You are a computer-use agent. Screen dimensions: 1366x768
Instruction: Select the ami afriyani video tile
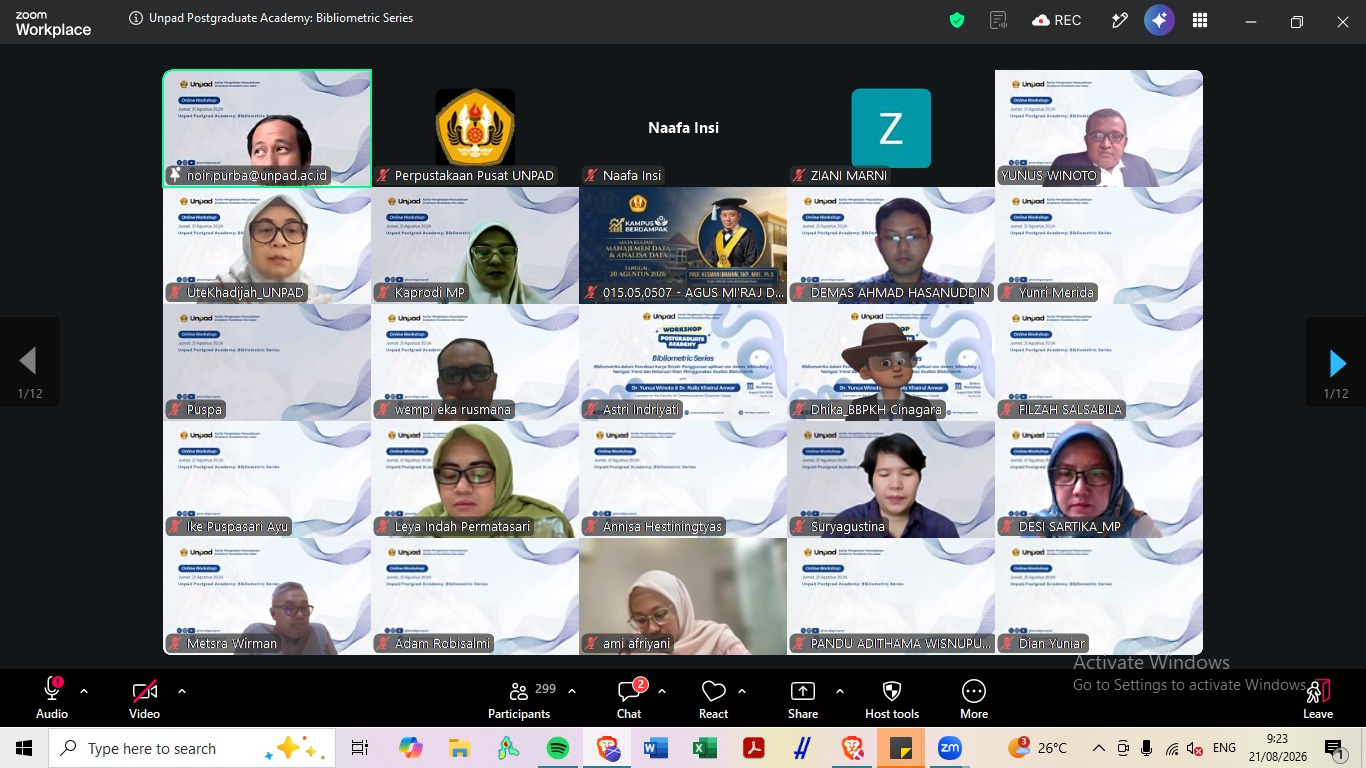click(x=683, y=597)
